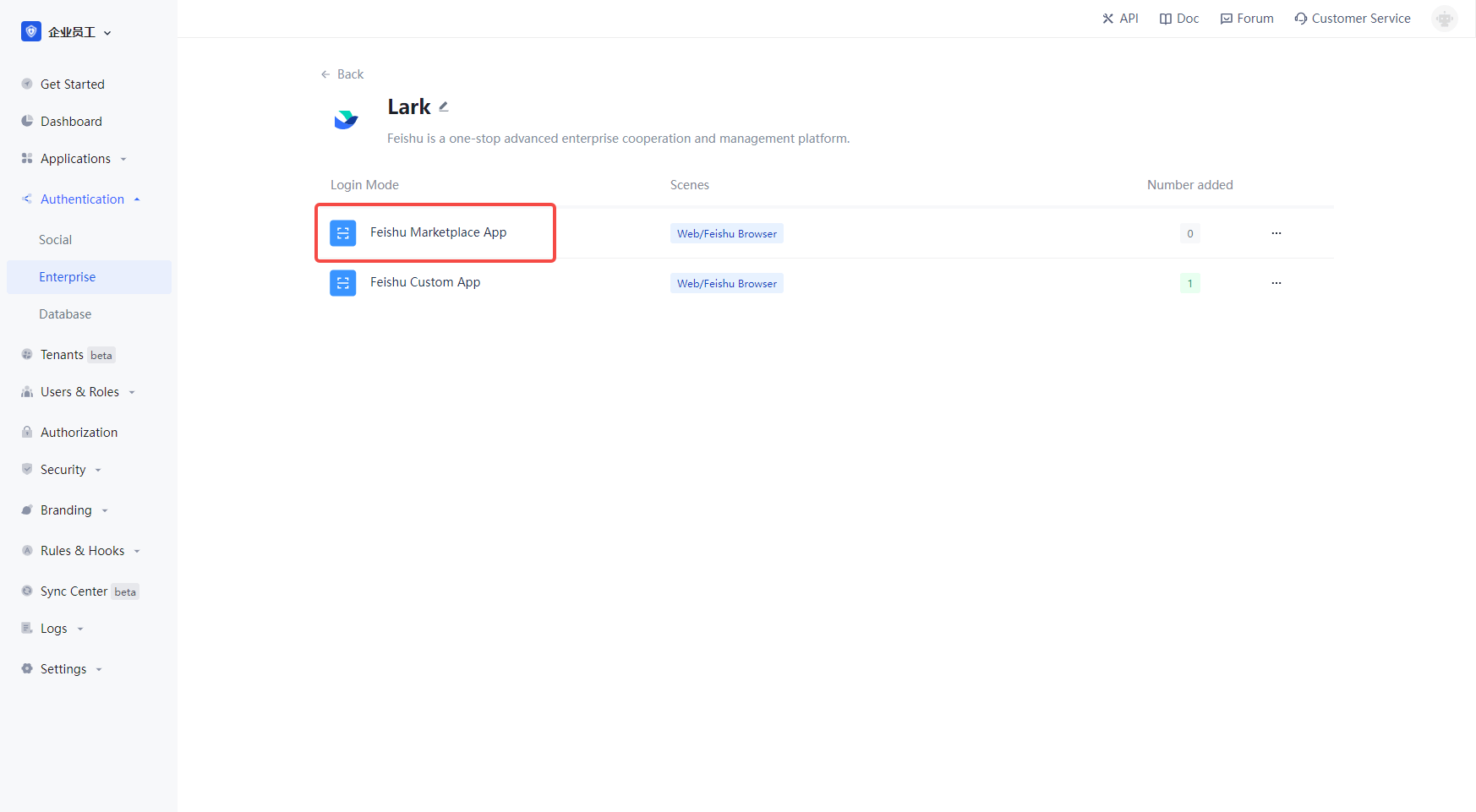Click the Feishu Marketplace App row icon

tap(342, 233)
